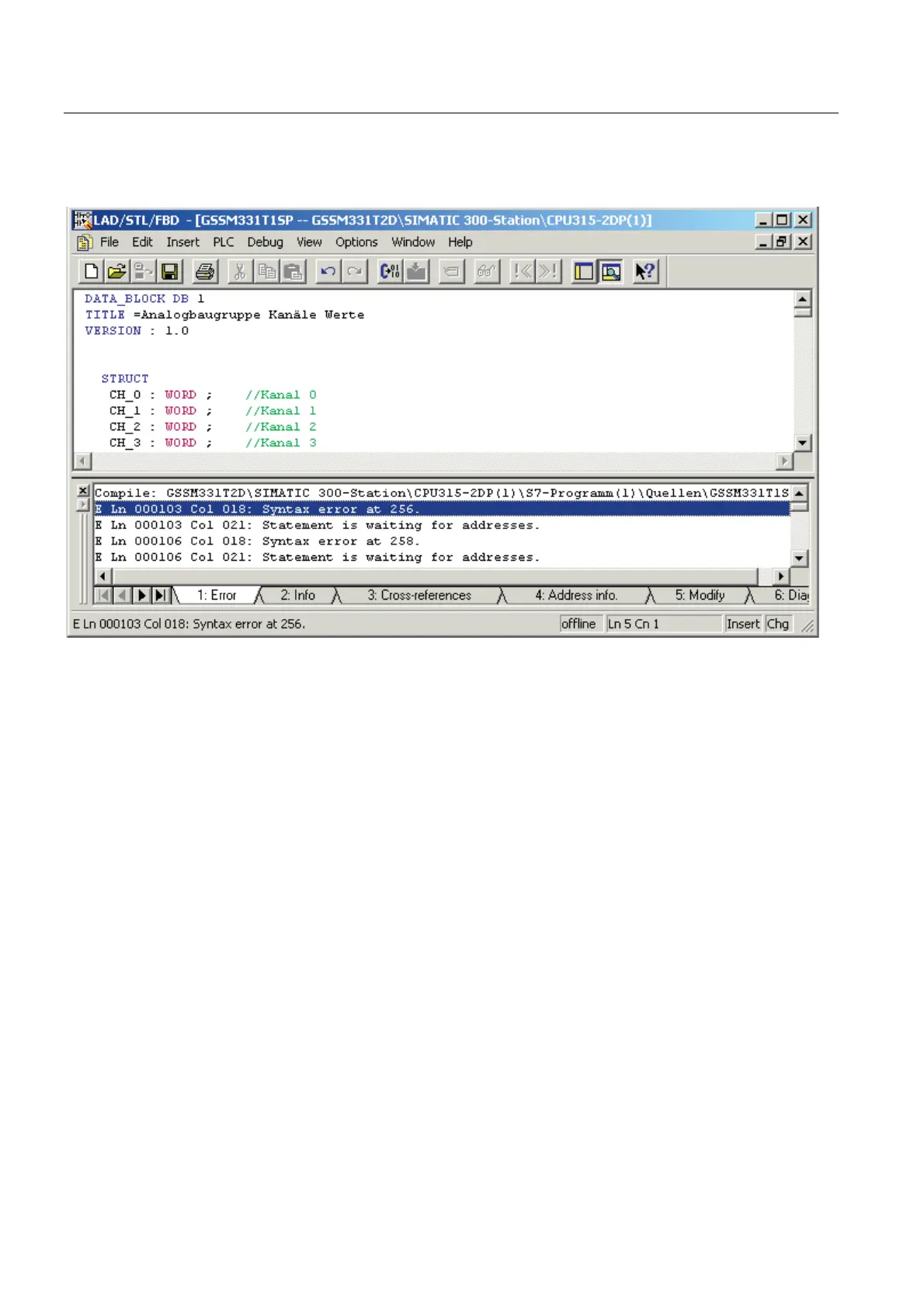
Task: Toggle the details output pane icon
Action: coord(610,271)
